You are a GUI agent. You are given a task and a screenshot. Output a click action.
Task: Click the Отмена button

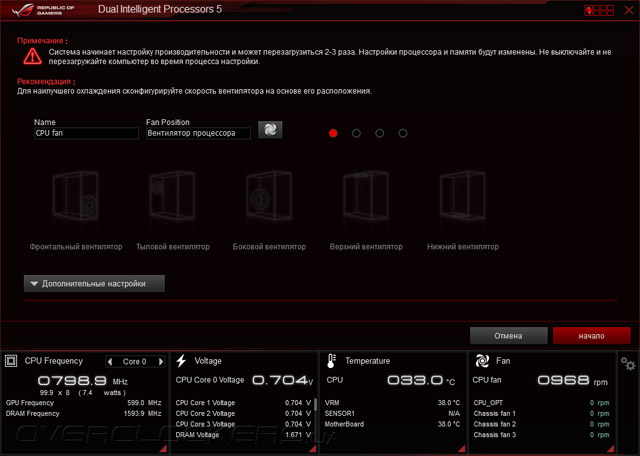(509, 336)
